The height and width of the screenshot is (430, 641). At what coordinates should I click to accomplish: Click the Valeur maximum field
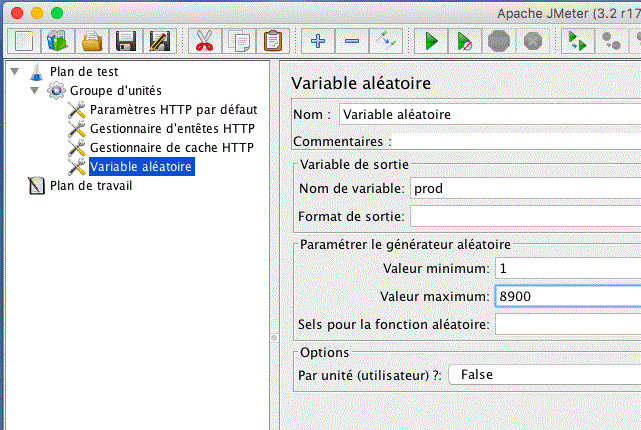pyautogui.click(x=568, y=296)
